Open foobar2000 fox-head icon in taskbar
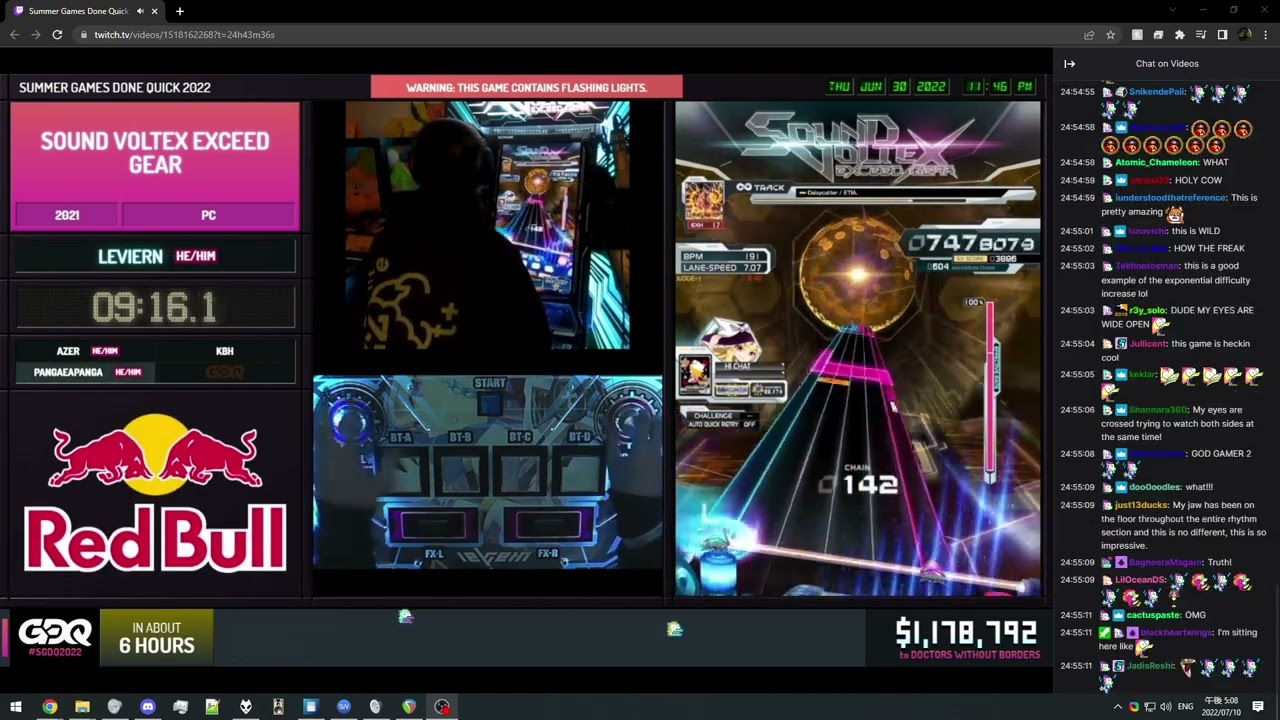 [x=245, y=707]
